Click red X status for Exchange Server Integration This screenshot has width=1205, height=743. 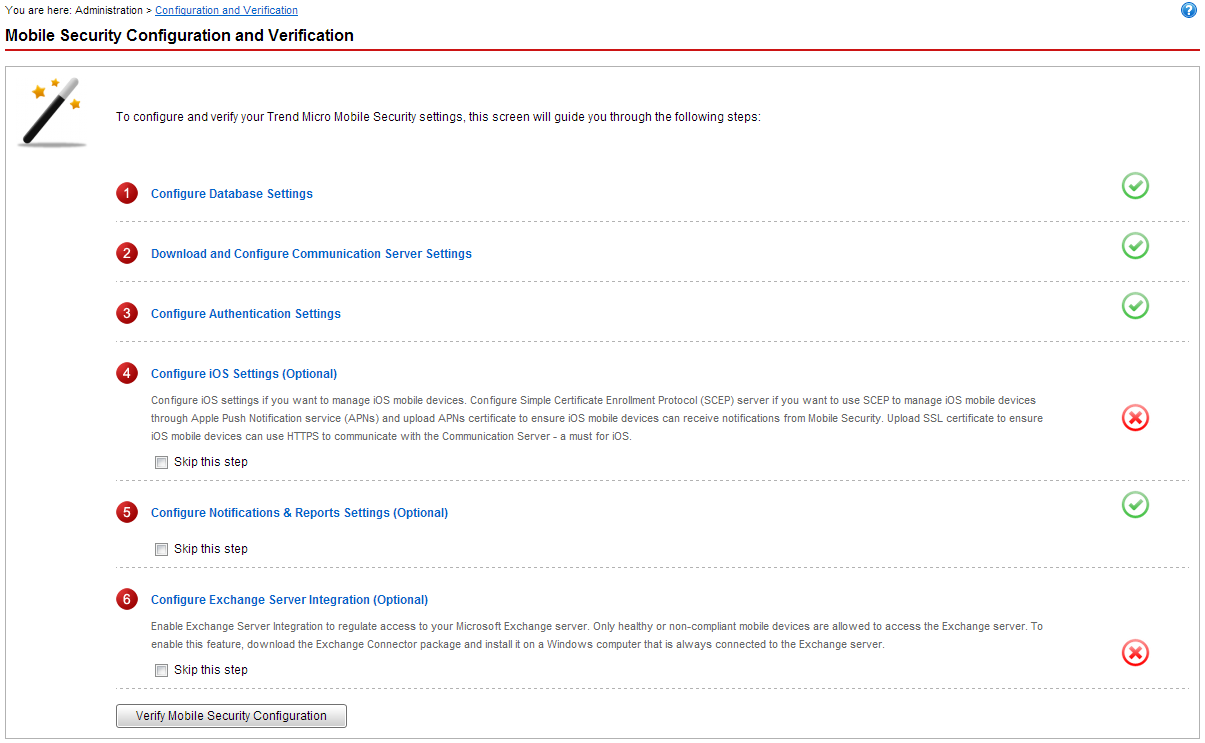pyautogui.click(x=1135, y=653)
